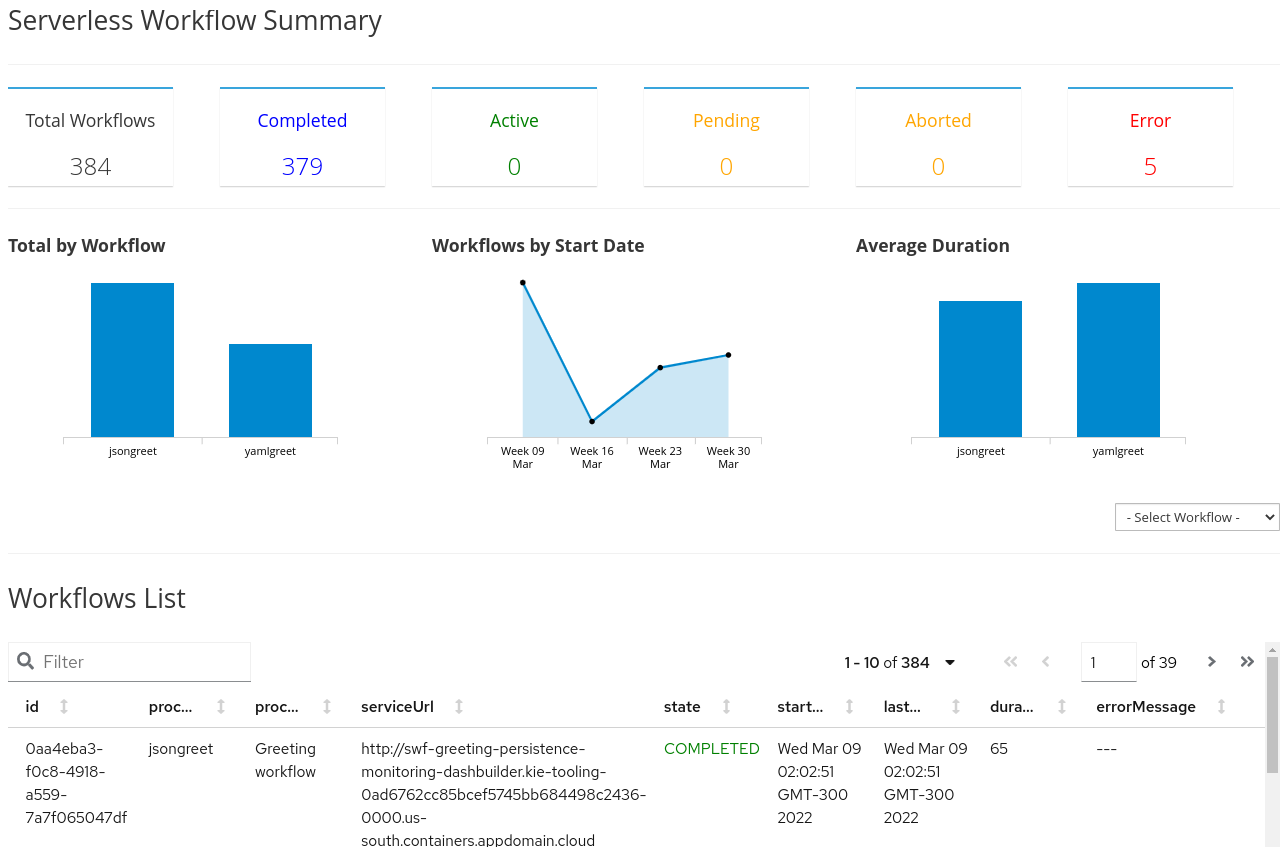Open the Error workflows card
Image resolution: width=1280 pixels, height=847 pixels.
(1150, 137)
